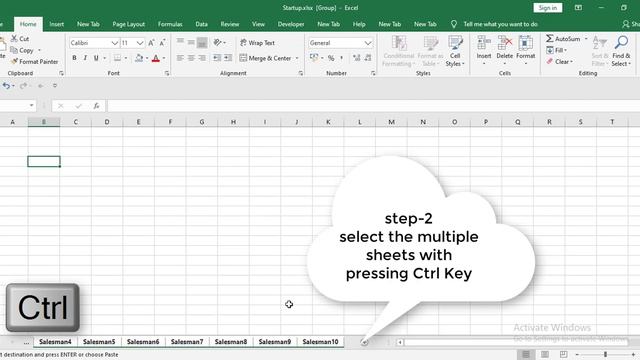This screenshot has width=640, height=360.
Task: Toggle middle vertical alignment
Action: point(191,42)
